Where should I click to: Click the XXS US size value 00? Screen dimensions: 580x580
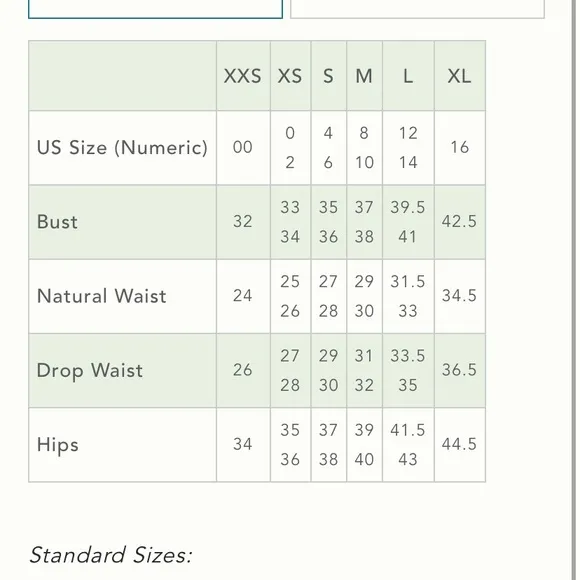click(243, 147)
